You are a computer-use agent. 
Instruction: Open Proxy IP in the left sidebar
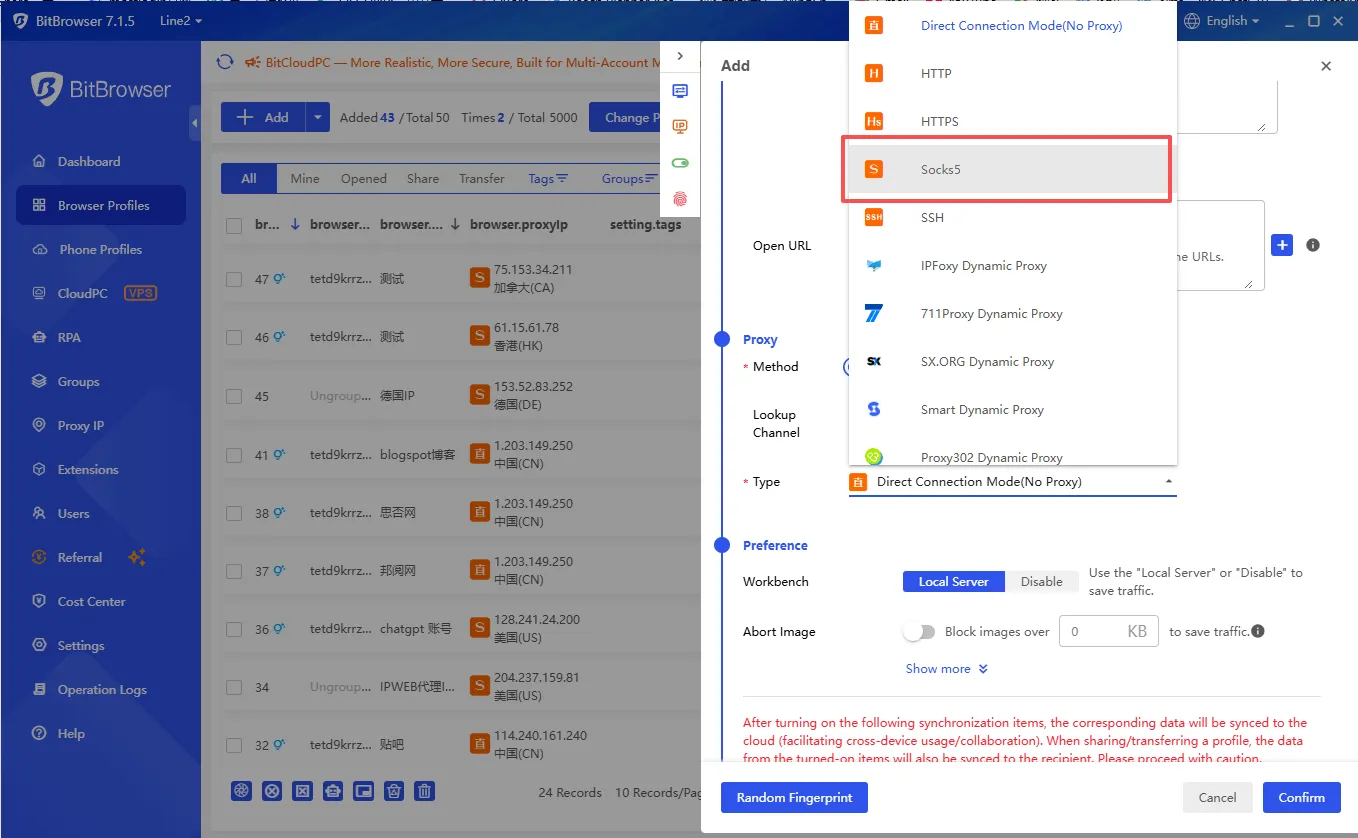point(80,425)
